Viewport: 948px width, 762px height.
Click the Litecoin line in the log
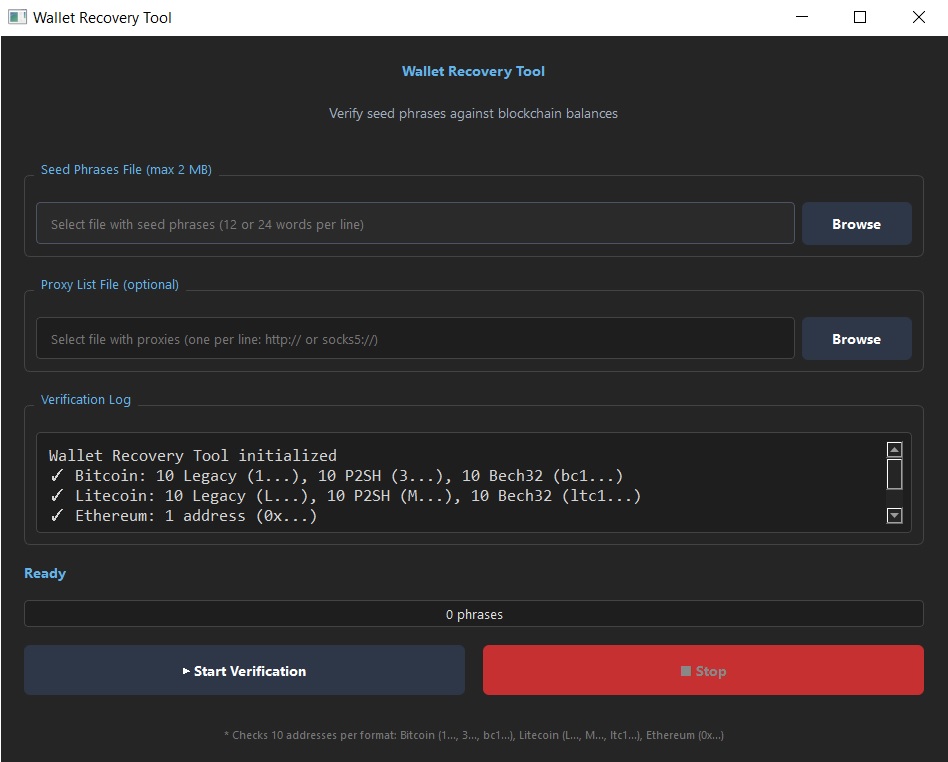345,496
